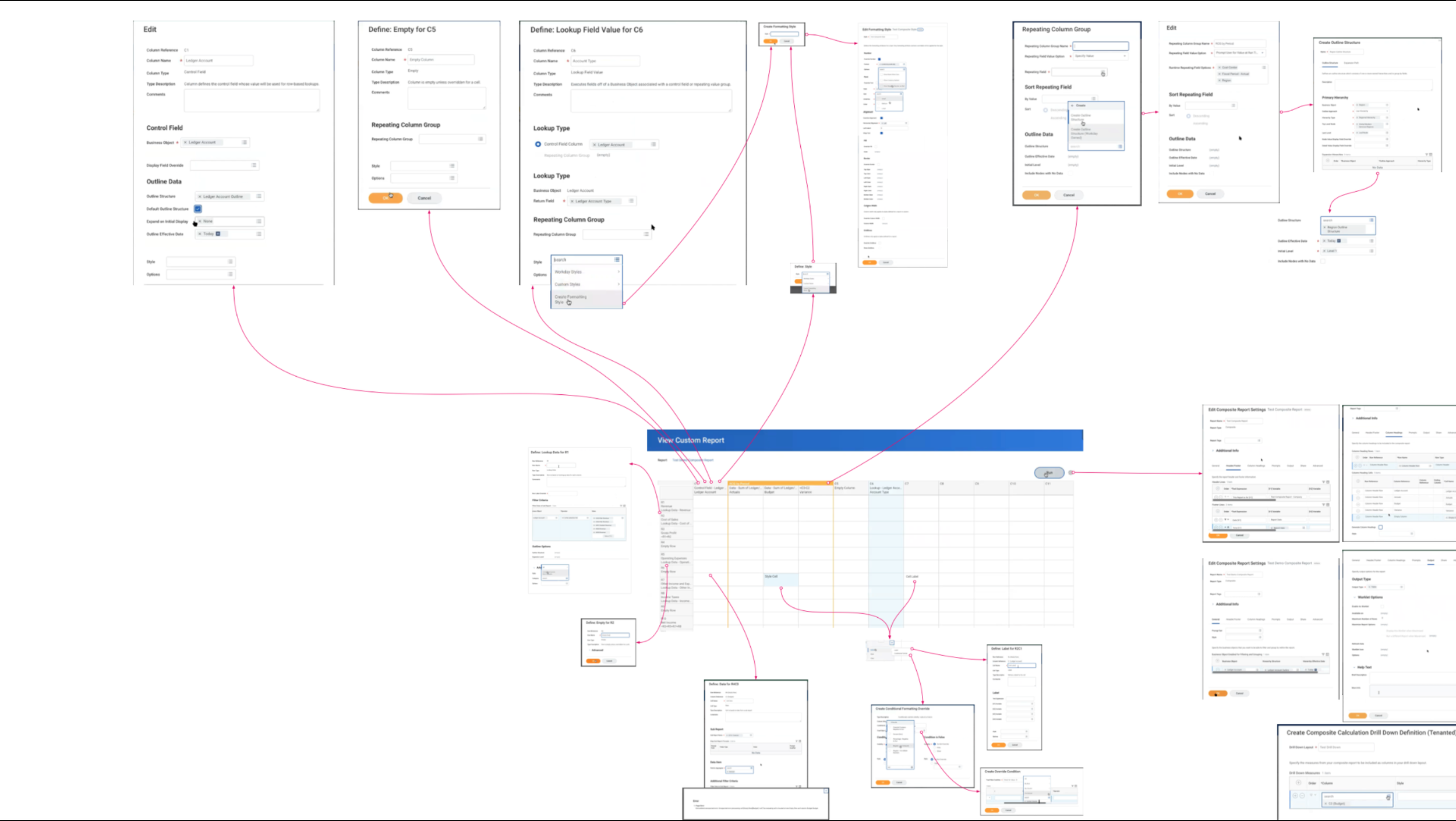1456x821 pixels.
Task: Click Cancel in Repeating Column Group dialog
Action: click(x=1069, y=195)
